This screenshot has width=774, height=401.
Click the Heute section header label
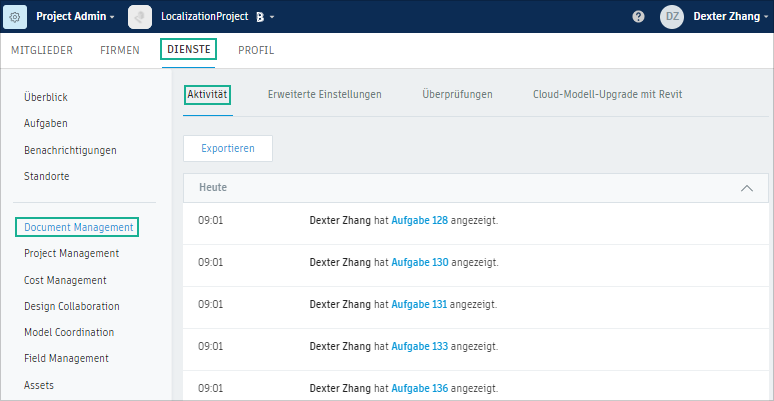pos(213,188)
